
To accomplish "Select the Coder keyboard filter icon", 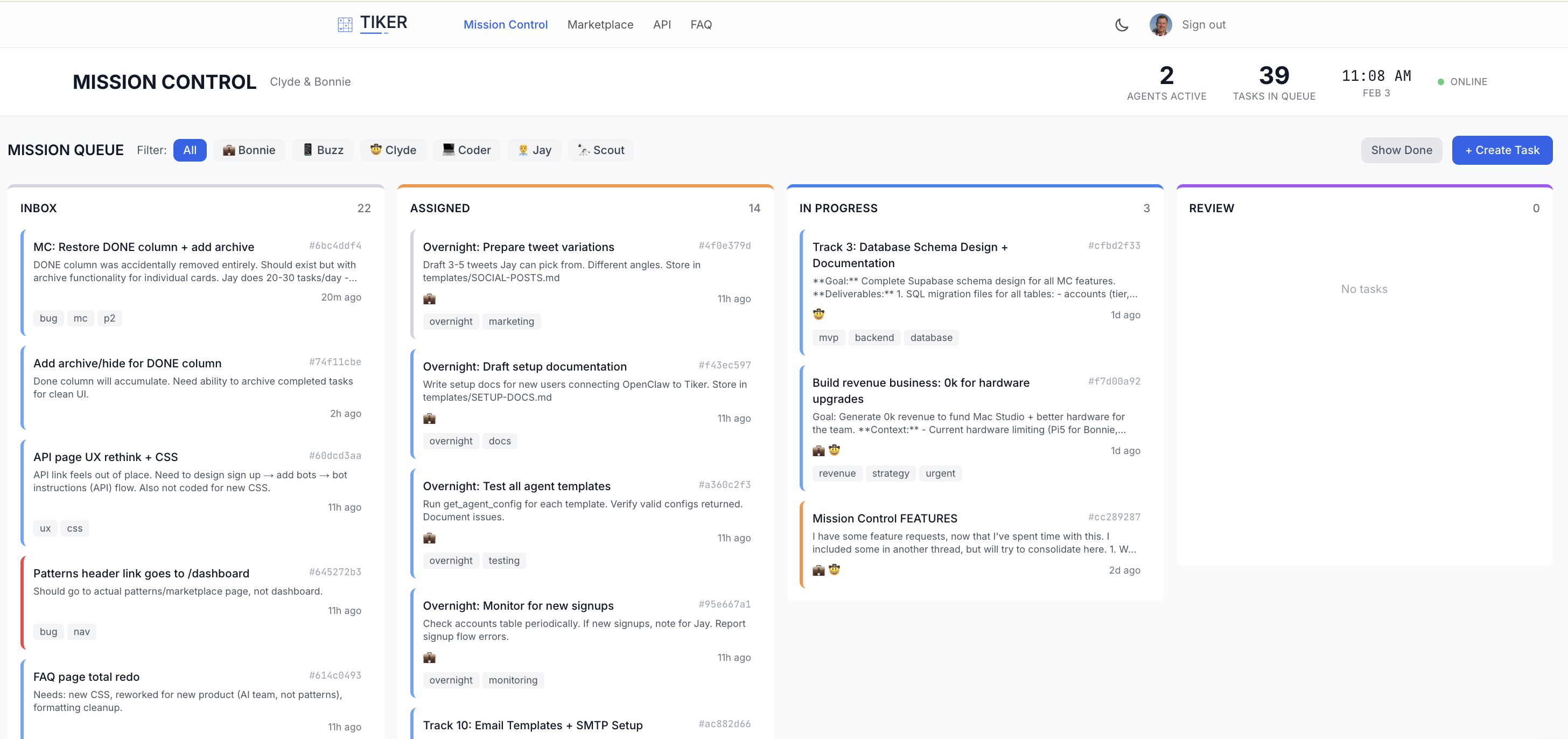I will click(447, 150).
